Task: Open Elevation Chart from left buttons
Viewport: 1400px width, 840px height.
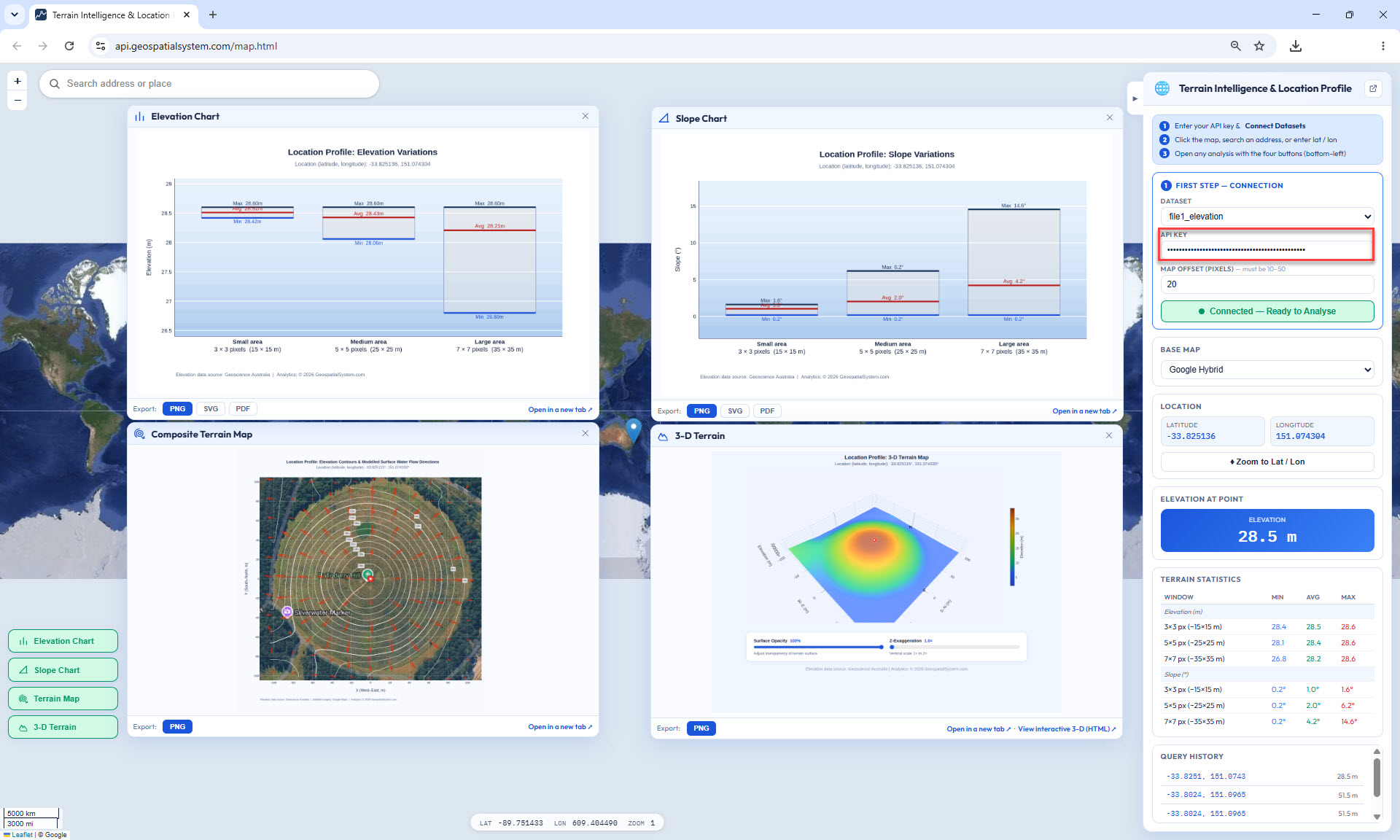Action: [63, 641]
